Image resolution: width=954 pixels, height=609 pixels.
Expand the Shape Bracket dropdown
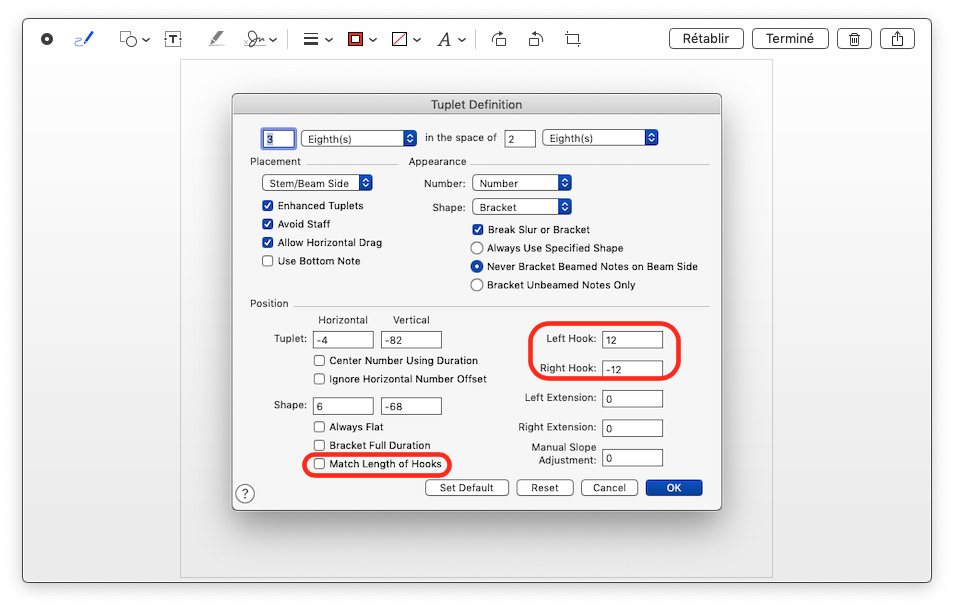521,207
